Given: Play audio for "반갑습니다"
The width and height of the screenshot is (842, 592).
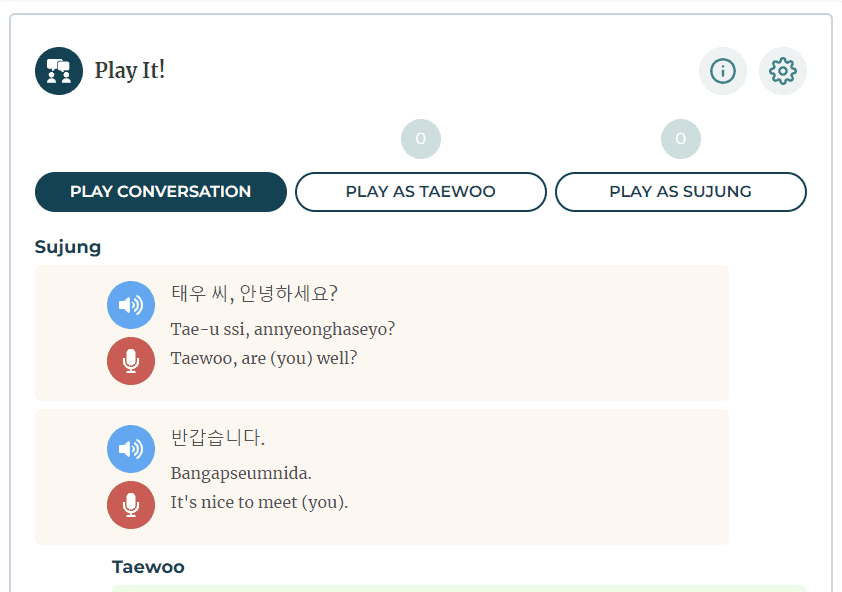Looking at the screenshot, I should click(x=131, y=449).
